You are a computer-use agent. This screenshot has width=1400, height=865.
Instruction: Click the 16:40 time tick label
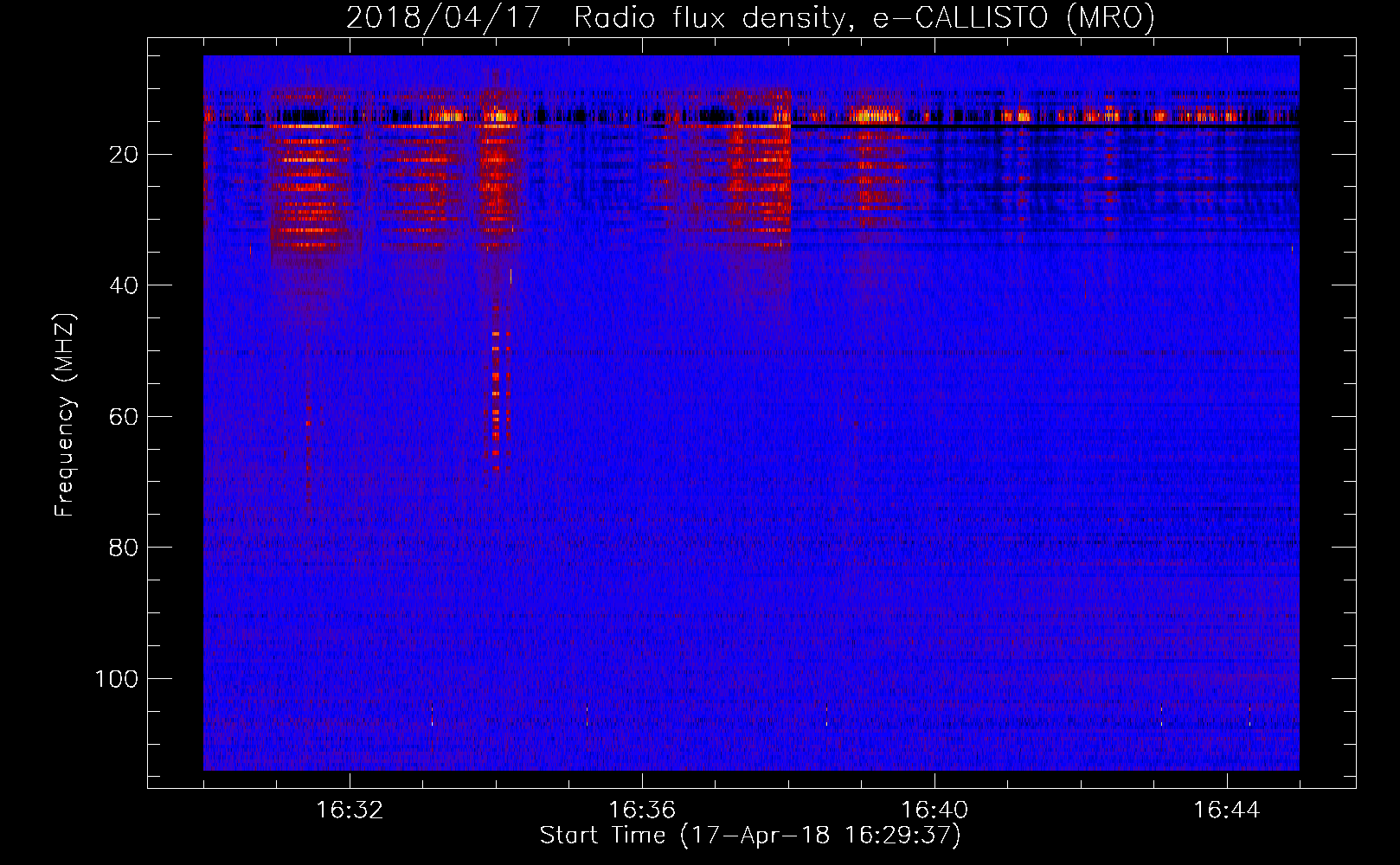point(934,811)
